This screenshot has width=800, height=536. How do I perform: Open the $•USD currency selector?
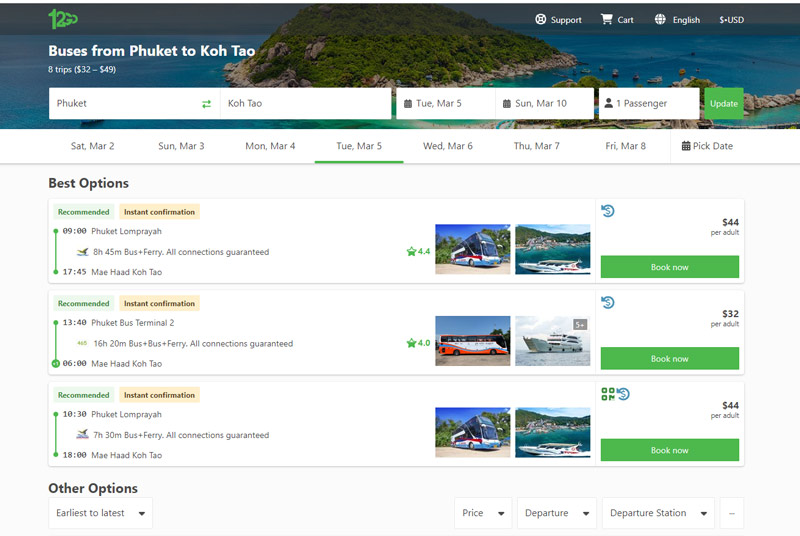731,20
